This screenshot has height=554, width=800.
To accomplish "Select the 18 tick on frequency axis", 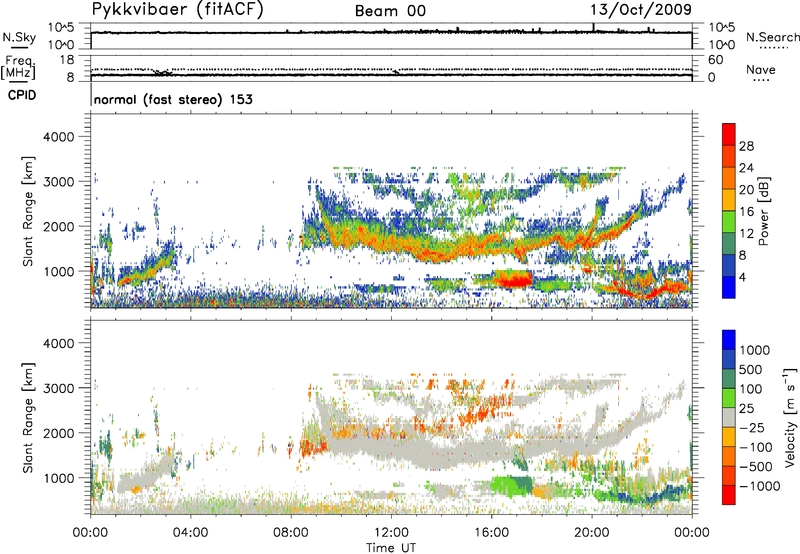I will click(67, 60).
